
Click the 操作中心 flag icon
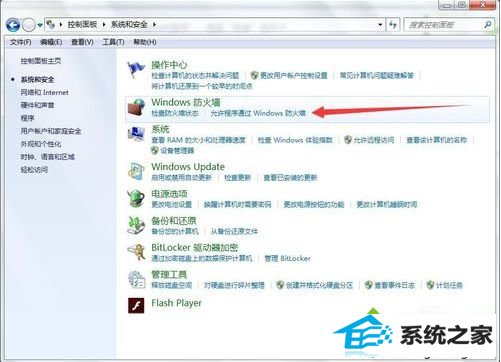coord(136,70)
